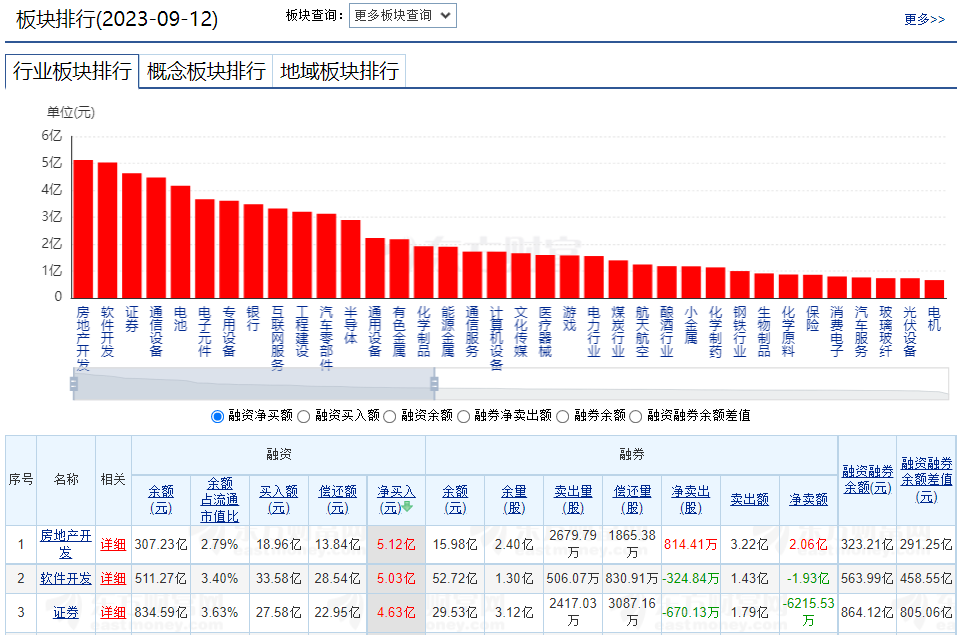The width and height of the screenshot is (966, 635).
Task: Click the left handle of the chart range slider
Action: [x=74, y=384]
